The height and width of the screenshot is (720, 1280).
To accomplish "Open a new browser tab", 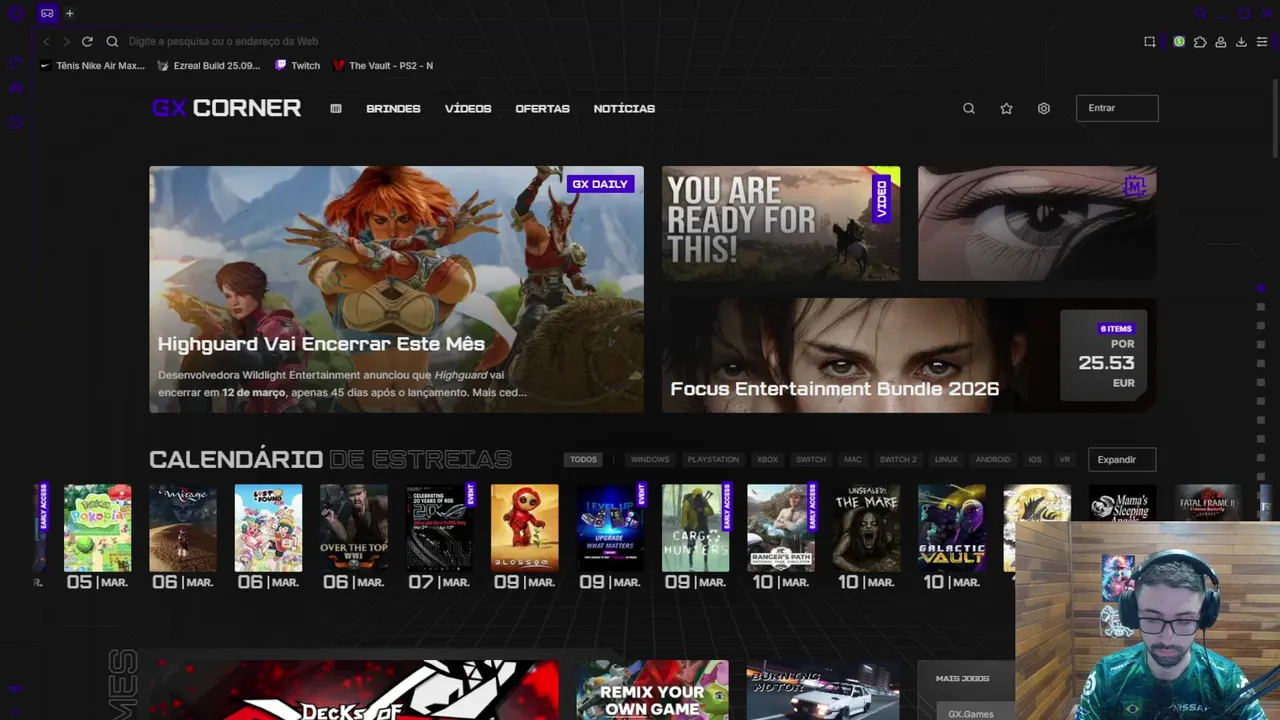I will pyautogui.click(x=70, y=13).
